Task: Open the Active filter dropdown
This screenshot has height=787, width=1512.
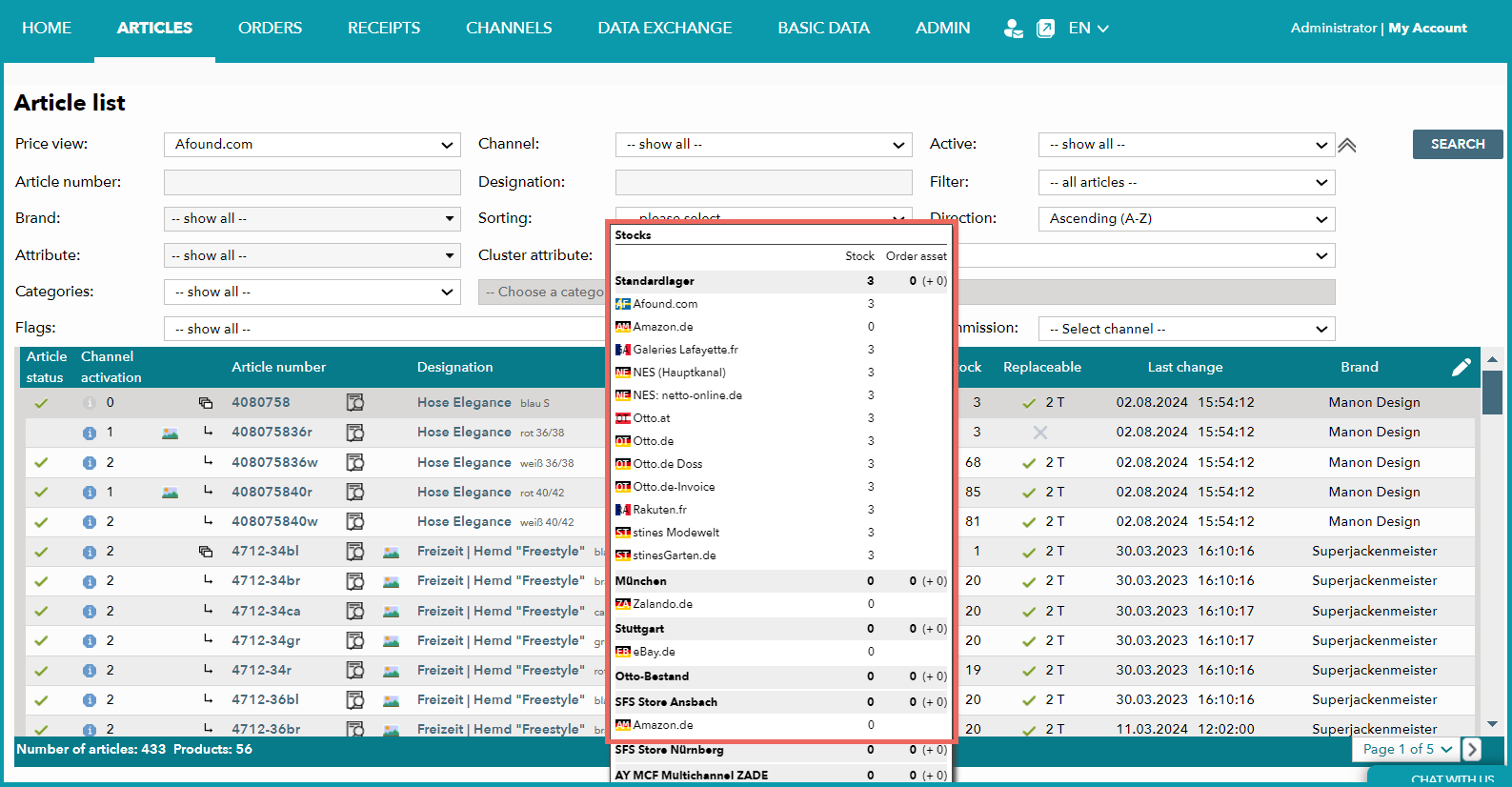Action: (1186, 145)
